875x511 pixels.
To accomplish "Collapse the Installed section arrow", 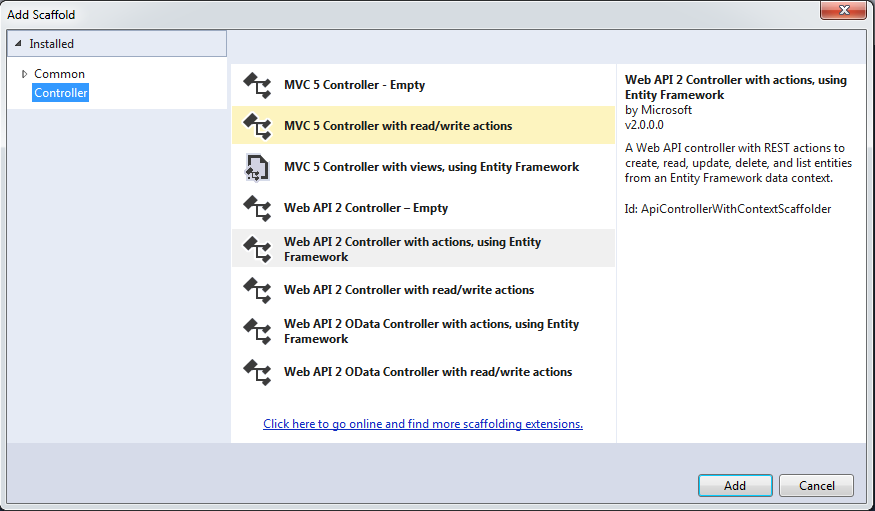I will pos(18,44).
